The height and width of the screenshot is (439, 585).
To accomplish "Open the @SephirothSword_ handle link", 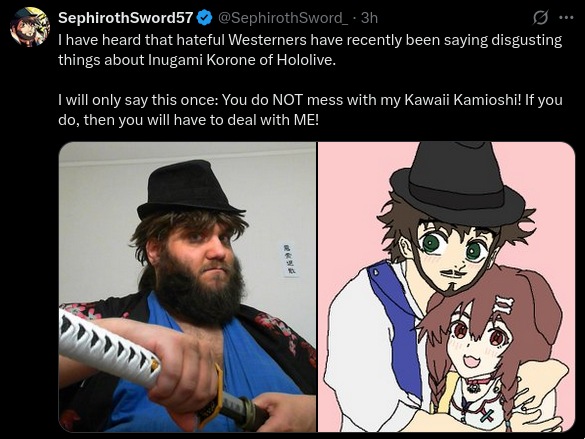I will (x=283, y=18).
